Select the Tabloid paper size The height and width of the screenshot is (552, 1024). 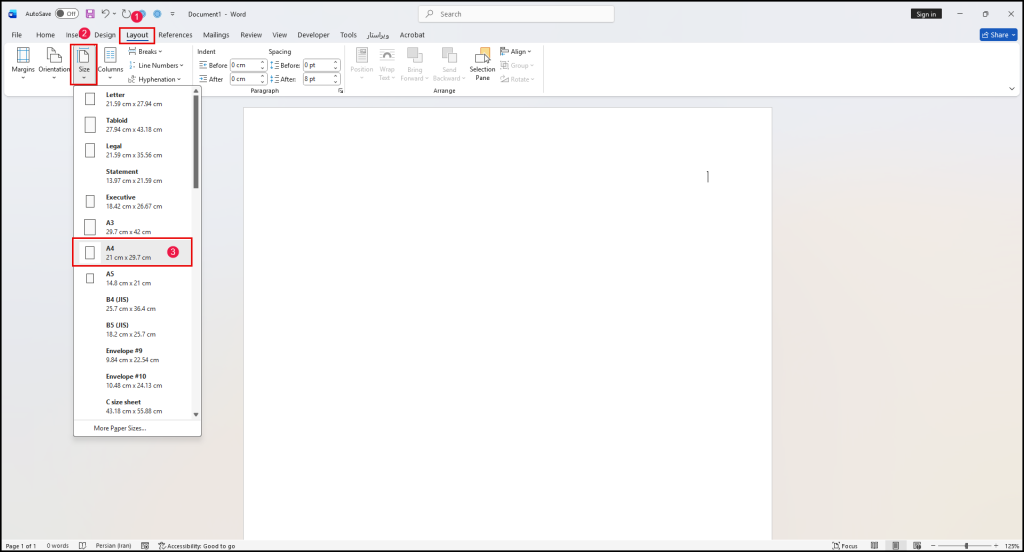click(x=133, y=125)
